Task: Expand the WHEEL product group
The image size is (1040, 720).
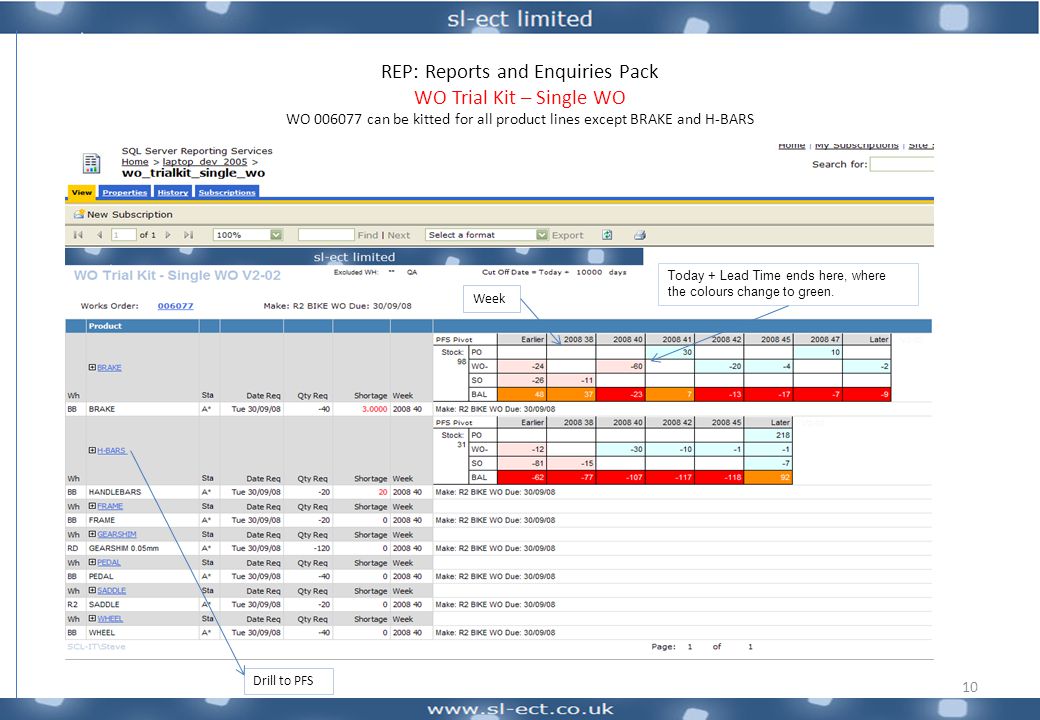Action: click(x=92, y=619)
